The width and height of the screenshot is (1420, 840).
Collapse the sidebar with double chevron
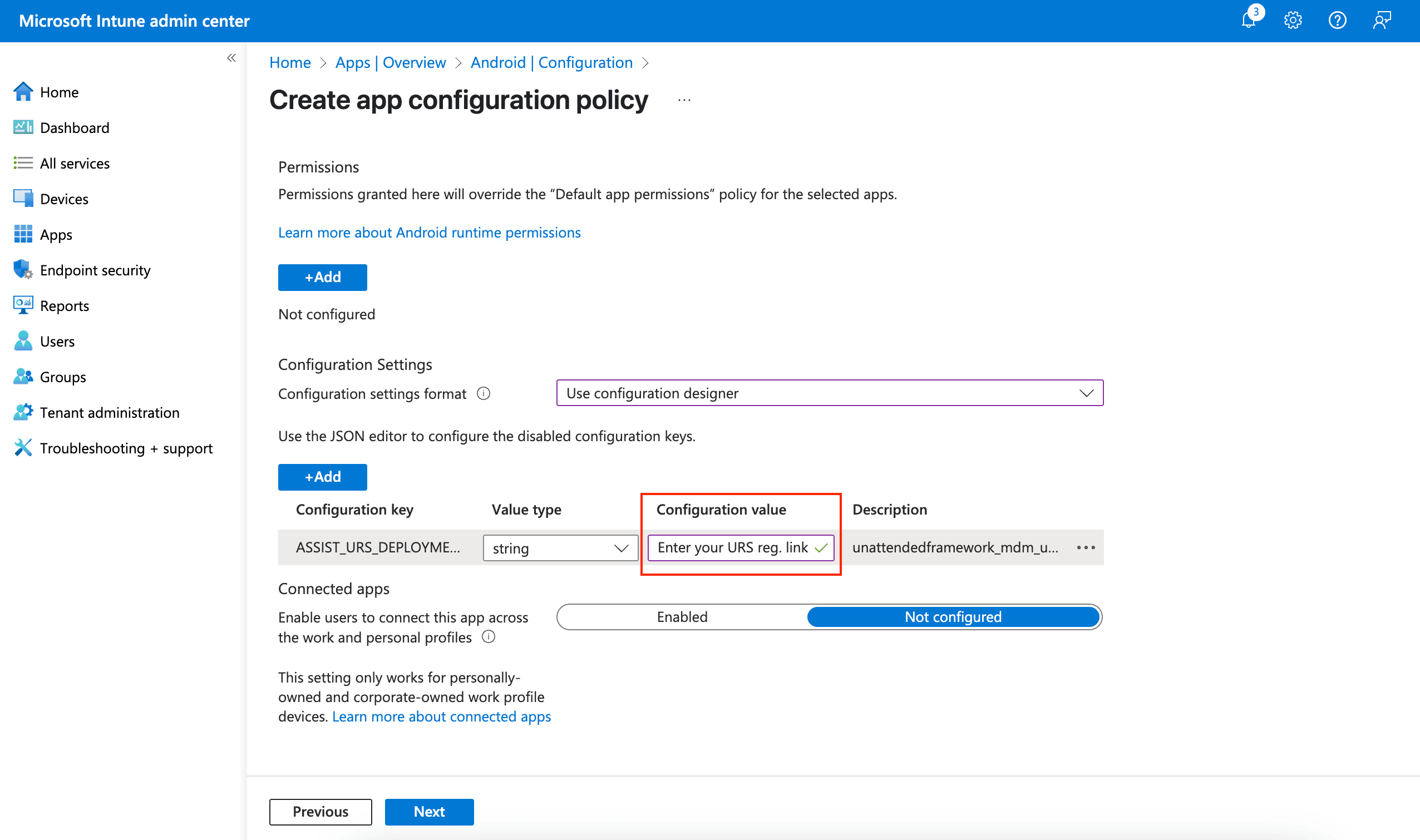pyautogui.click(x=231, y=58)
